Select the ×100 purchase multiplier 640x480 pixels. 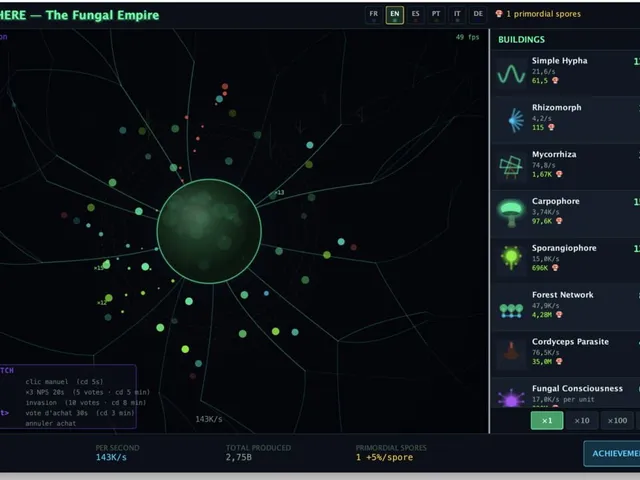pos(617,421)
